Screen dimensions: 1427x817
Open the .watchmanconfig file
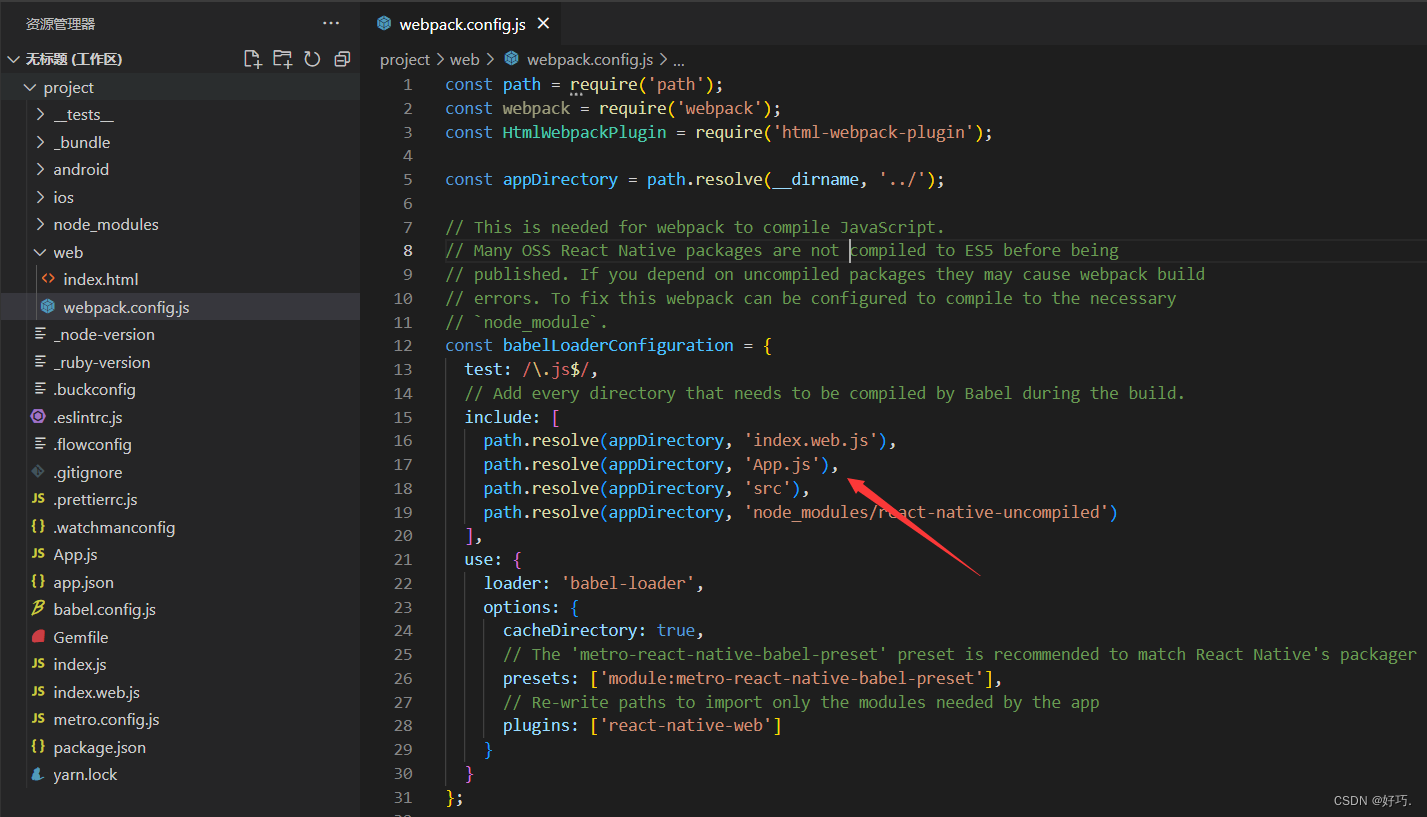[180, 527]
